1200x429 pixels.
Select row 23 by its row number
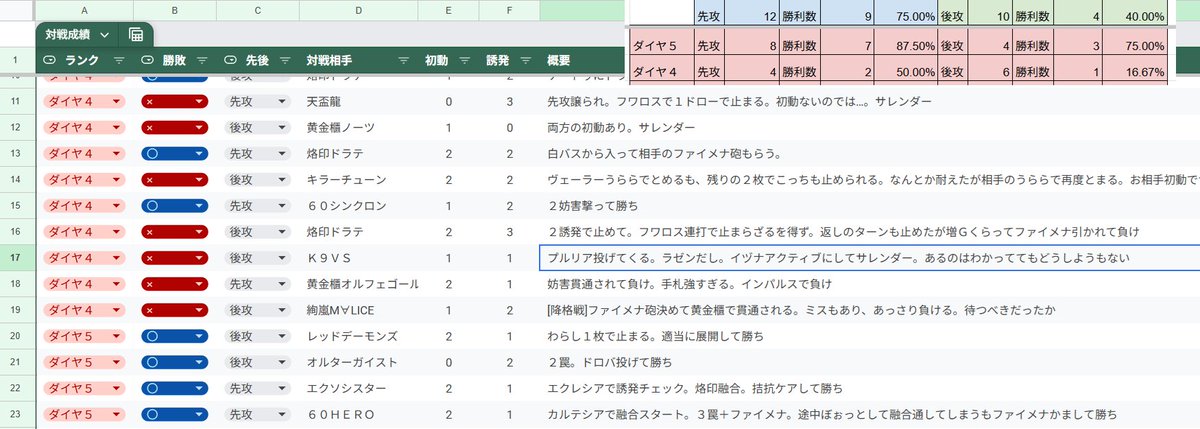click(x=17, y=413)
